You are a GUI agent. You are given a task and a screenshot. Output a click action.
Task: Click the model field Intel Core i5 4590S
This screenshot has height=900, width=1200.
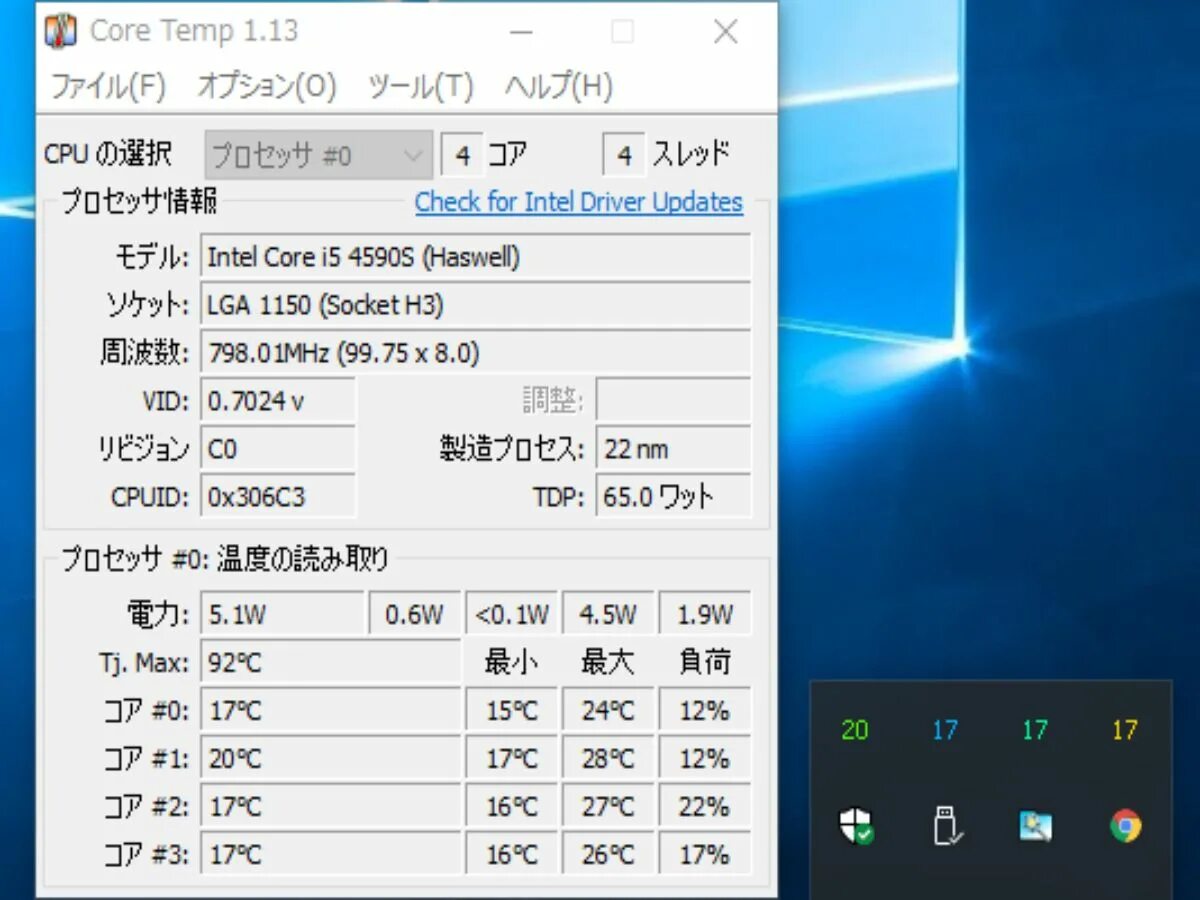pos(476,257)
